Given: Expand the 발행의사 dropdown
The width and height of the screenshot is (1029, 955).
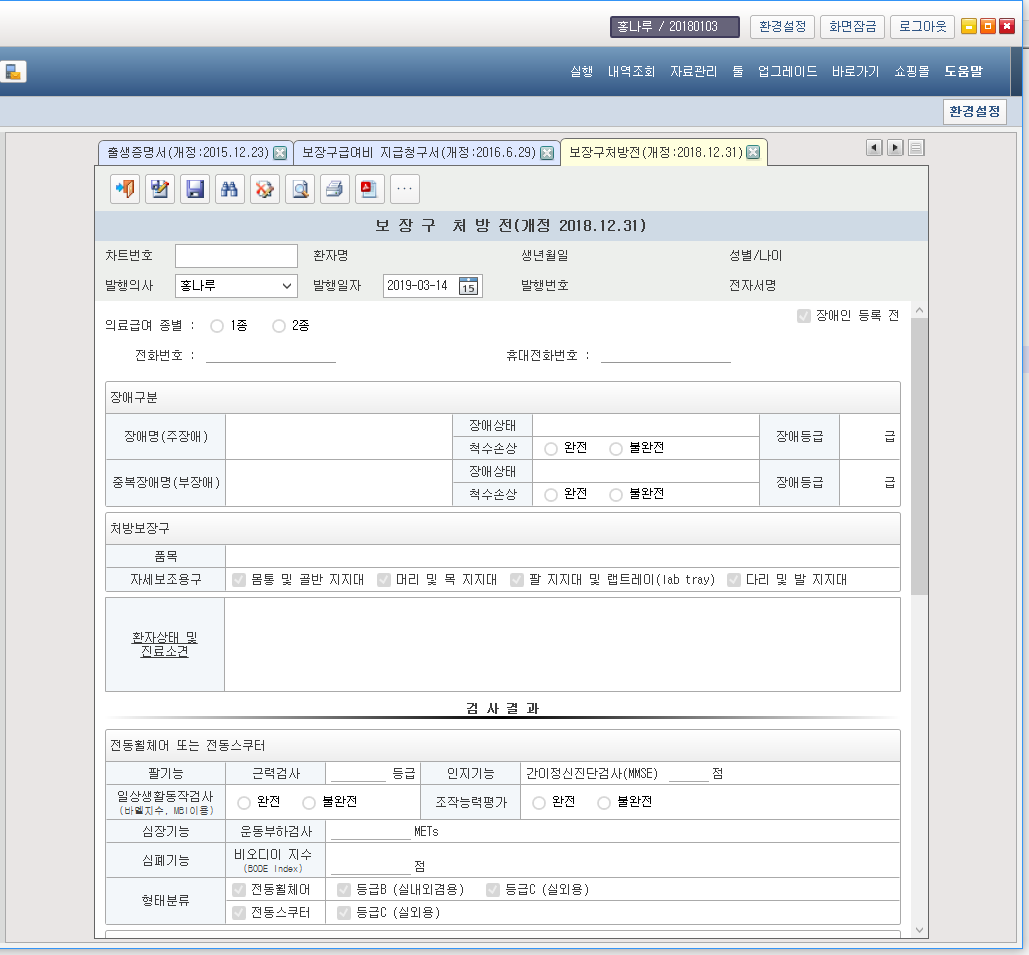Looking at the screenshot, I should [287, 286].
